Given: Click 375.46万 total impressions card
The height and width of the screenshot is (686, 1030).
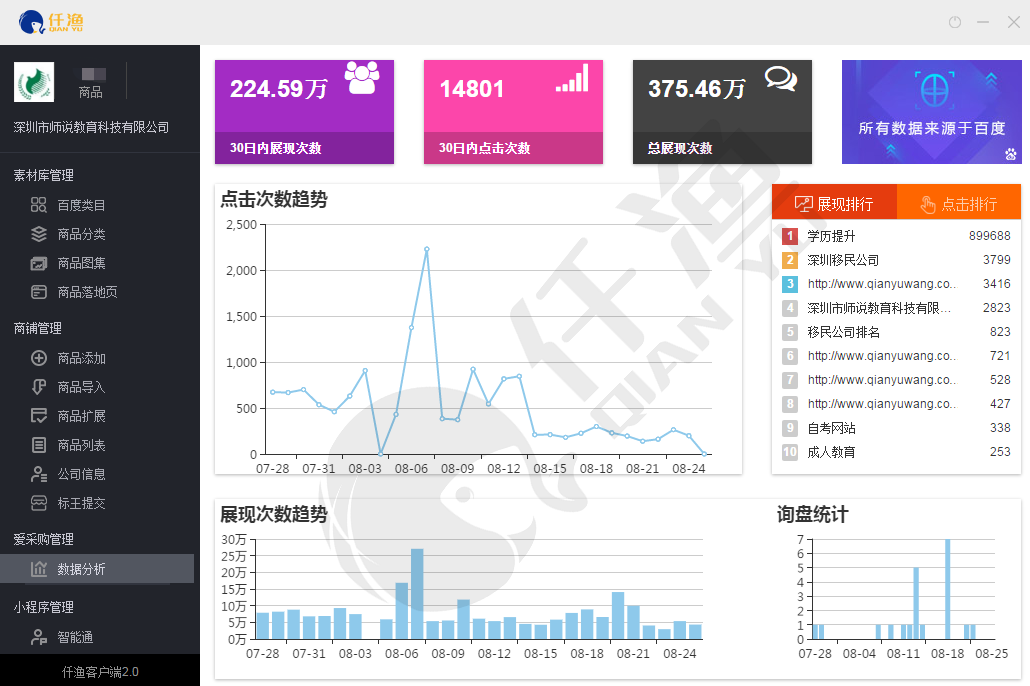Looking at the screenshot, I should tap(722, 112).
